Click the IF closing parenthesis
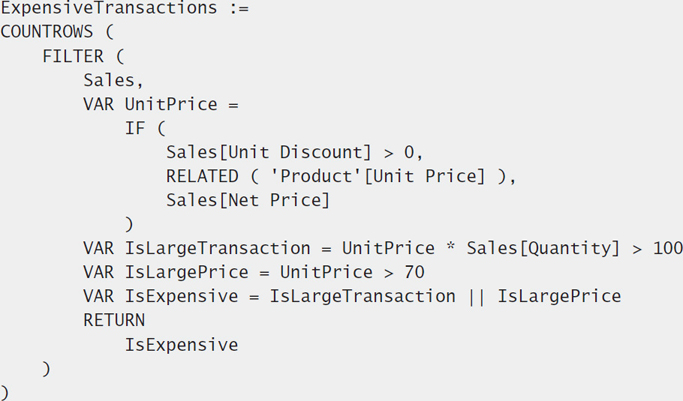The height and width of the screenshot is (401, 683). (129, 225)
